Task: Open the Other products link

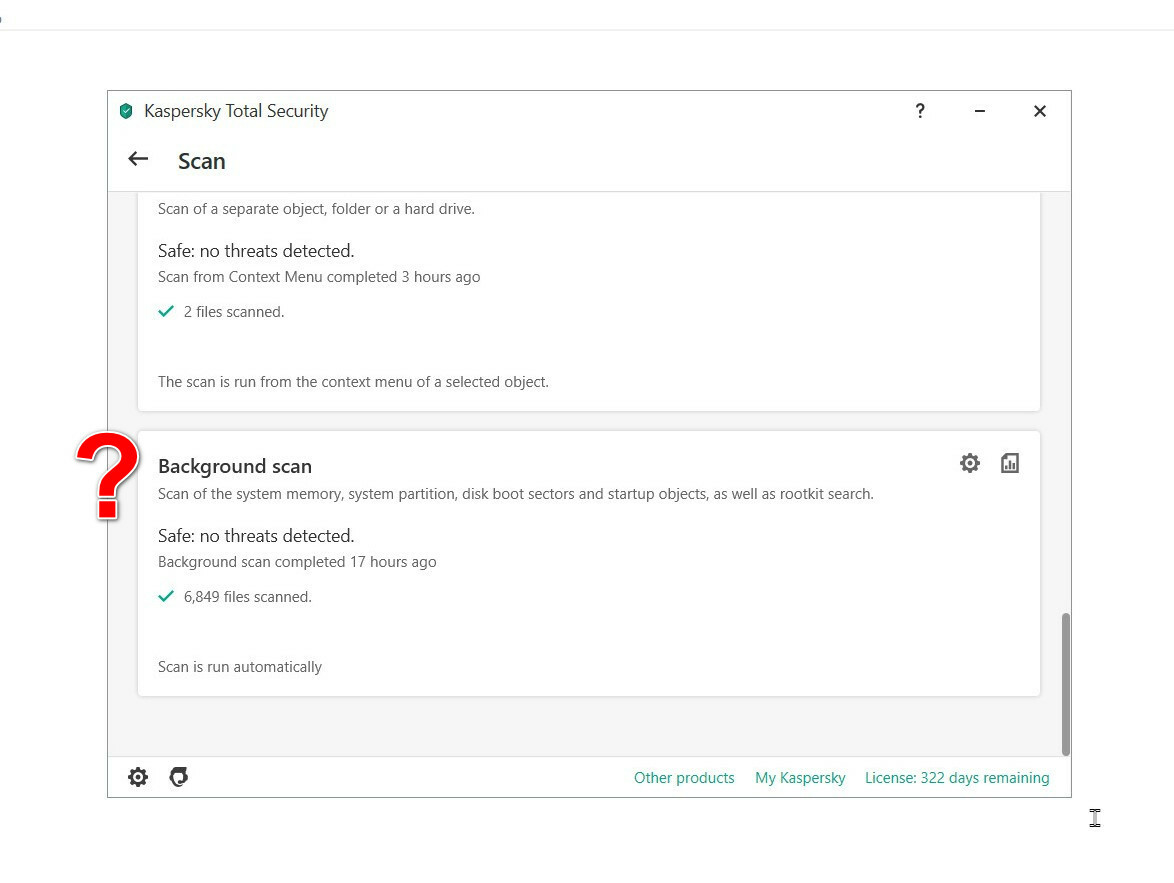Action: (x=684, y=777)
